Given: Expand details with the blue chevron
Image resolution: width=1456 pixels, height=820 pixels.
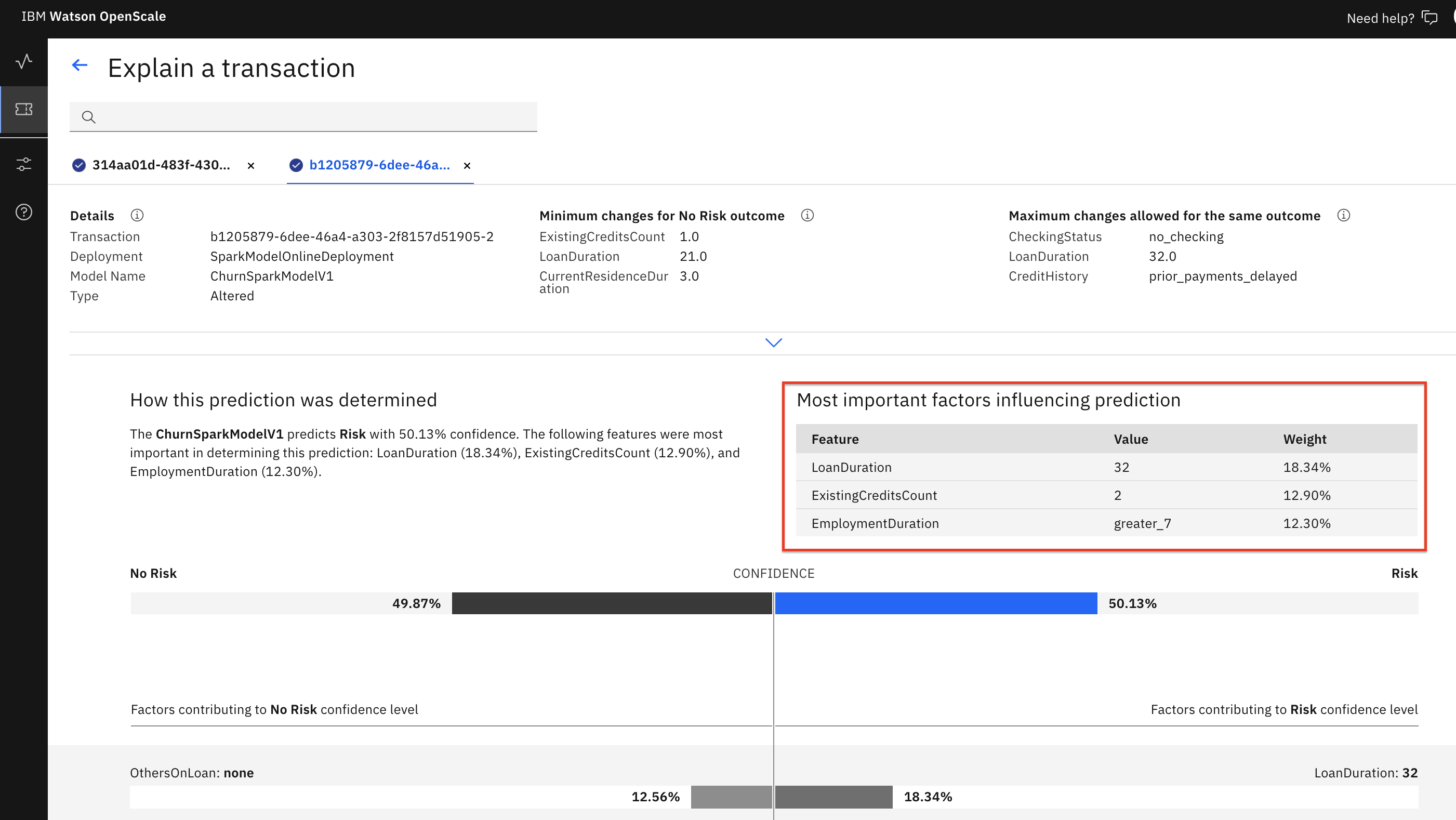Looking at the screenshot, I should [x=773, y=342].
